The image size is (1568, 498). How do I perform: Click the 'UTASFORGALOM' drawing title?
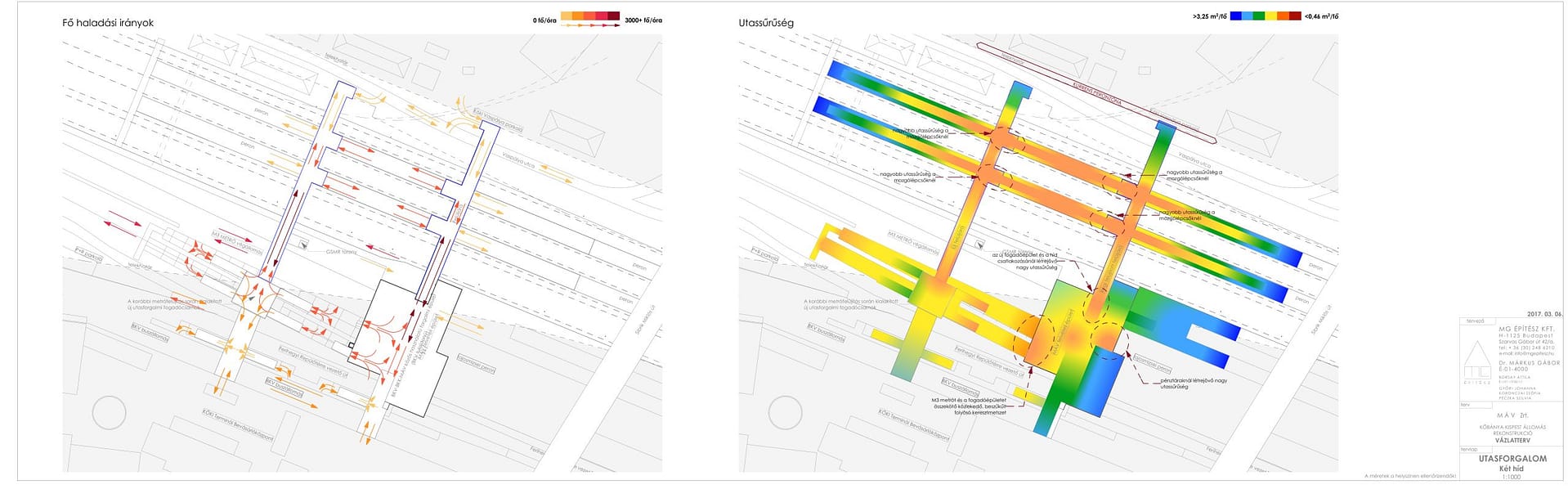pyautogui.click(x=1512, y=459)
